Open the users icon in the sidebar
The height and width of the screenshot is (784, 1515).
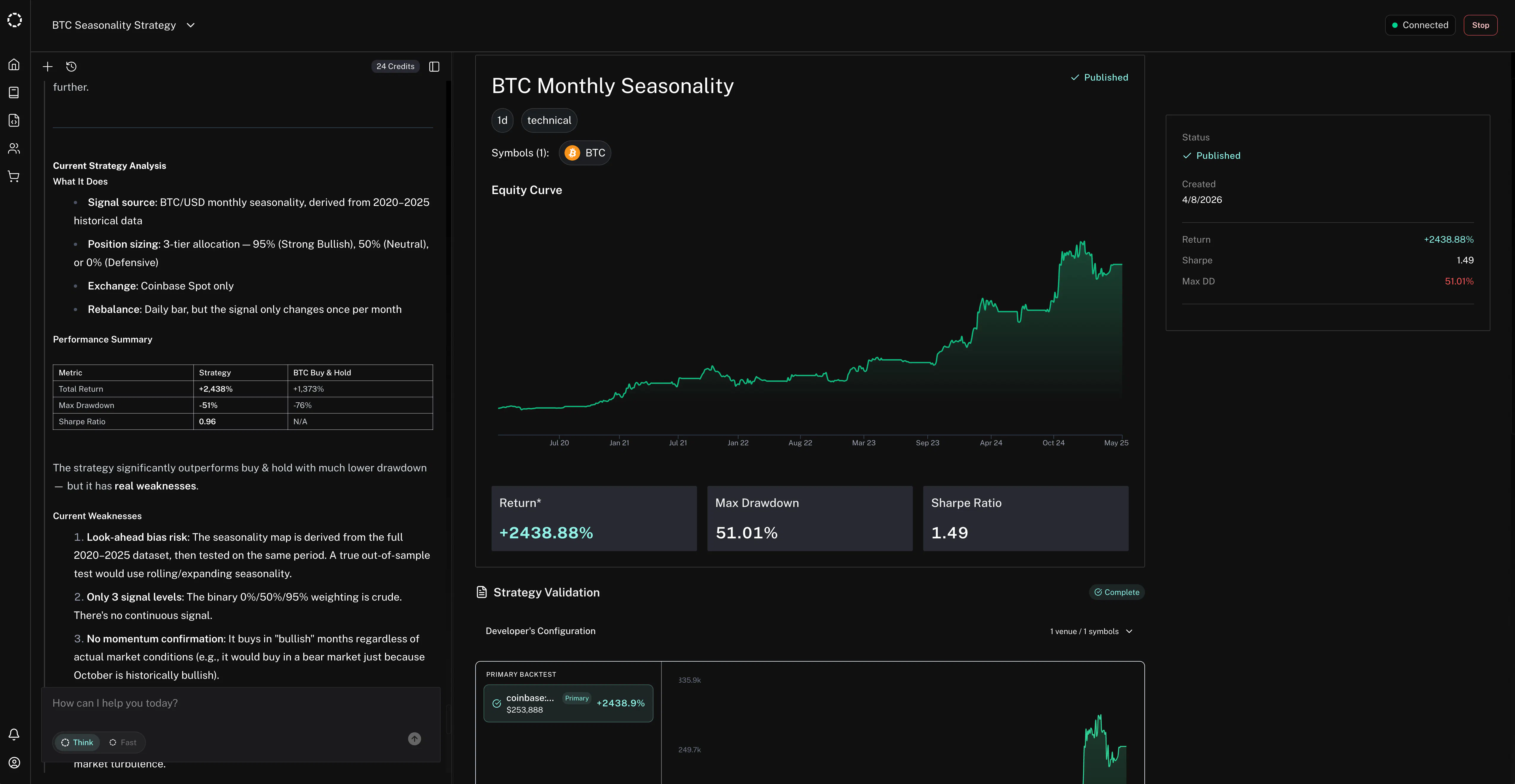tap(14, 148)
